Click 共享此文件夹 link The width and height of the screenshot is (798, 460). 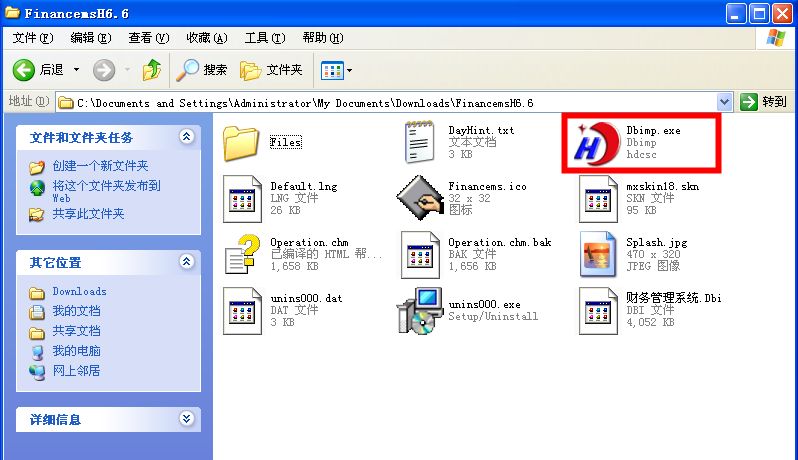[88, 214]
